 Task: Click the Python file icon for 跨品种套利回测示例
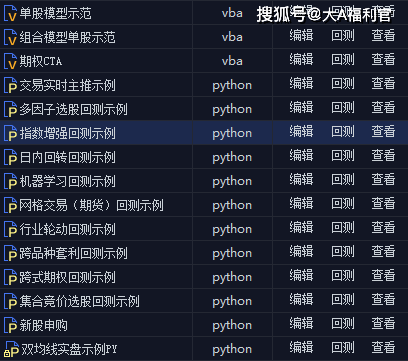coord(10,253)
